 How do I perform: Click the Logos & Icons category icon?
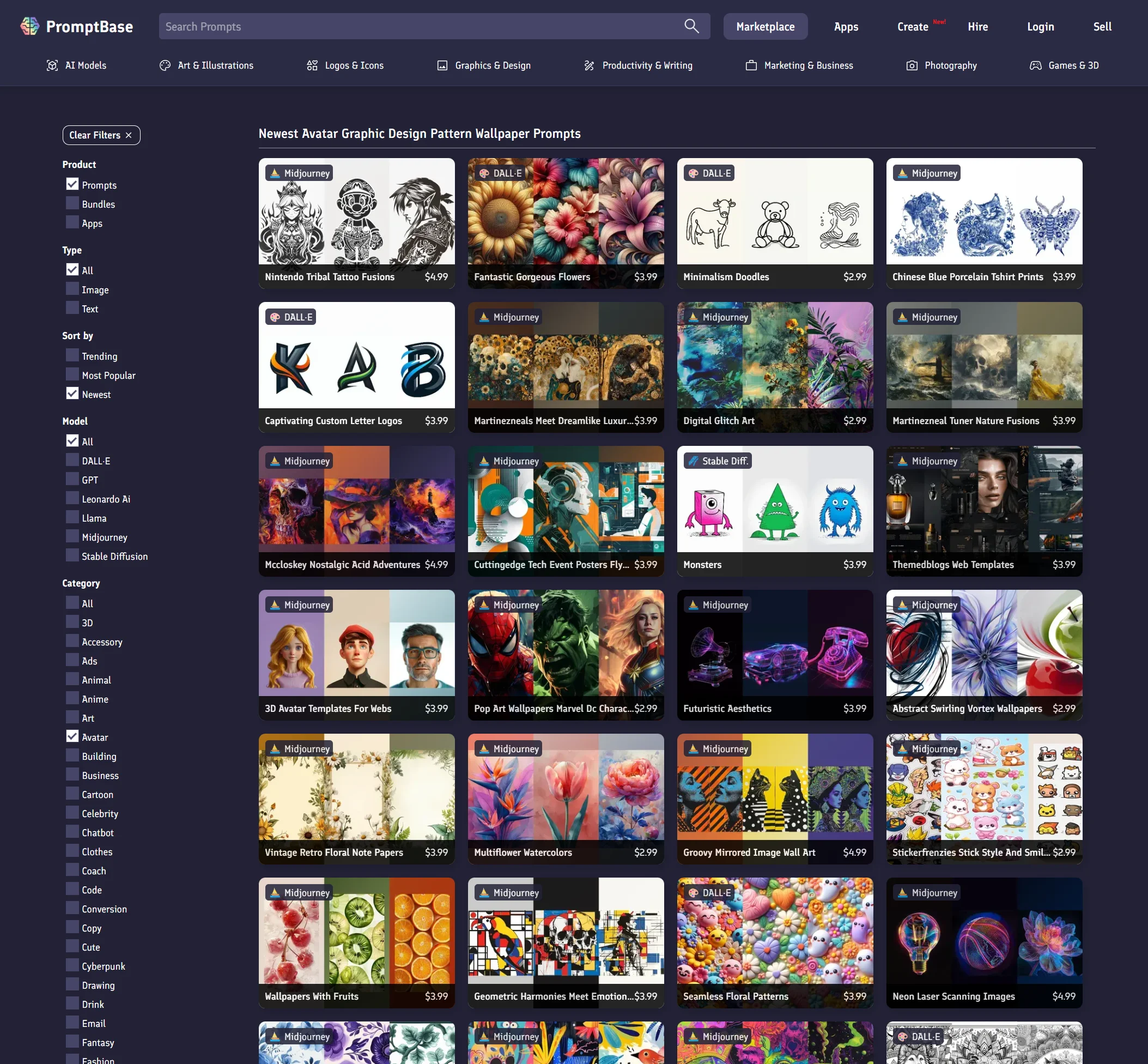[312, 65]
